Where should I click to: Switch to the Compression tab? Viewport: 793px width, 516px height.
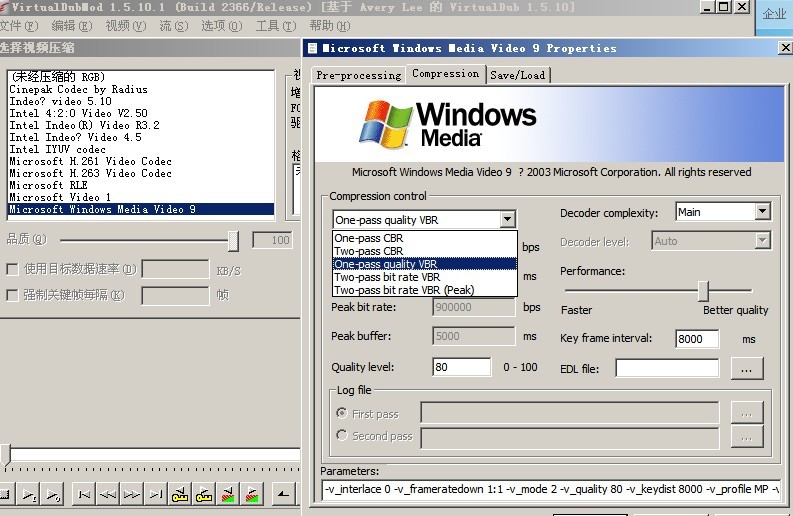tap(446, 74)
